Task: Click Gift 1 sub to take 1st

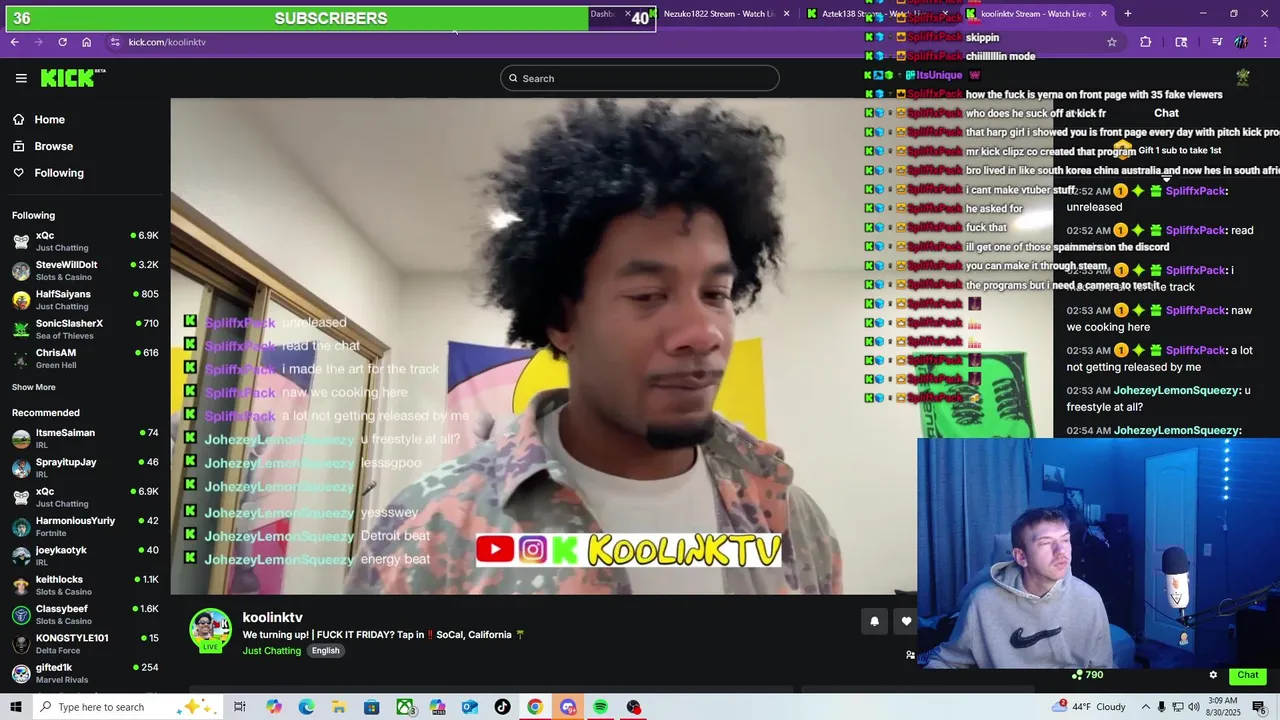Action: pyautogui.click(x=1179, y=150)
